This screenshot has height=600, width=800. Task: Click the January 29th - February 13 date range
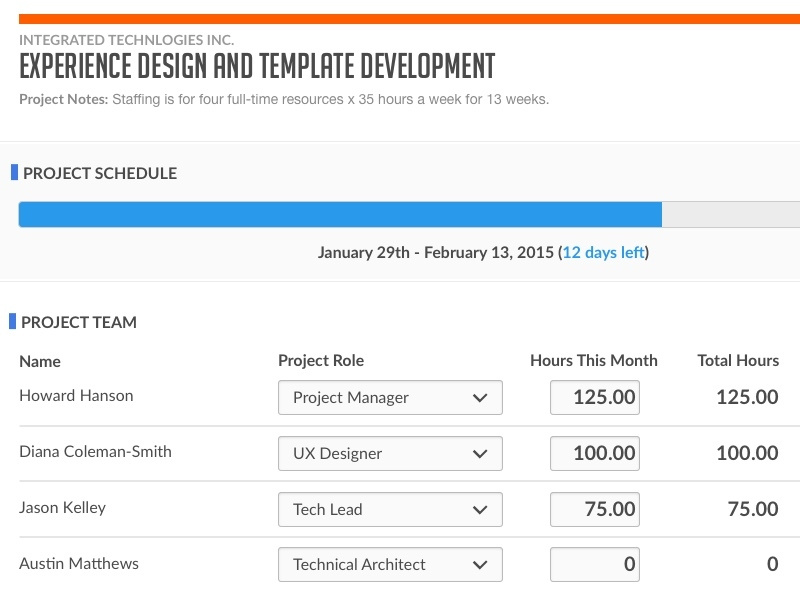click(436, 252)
